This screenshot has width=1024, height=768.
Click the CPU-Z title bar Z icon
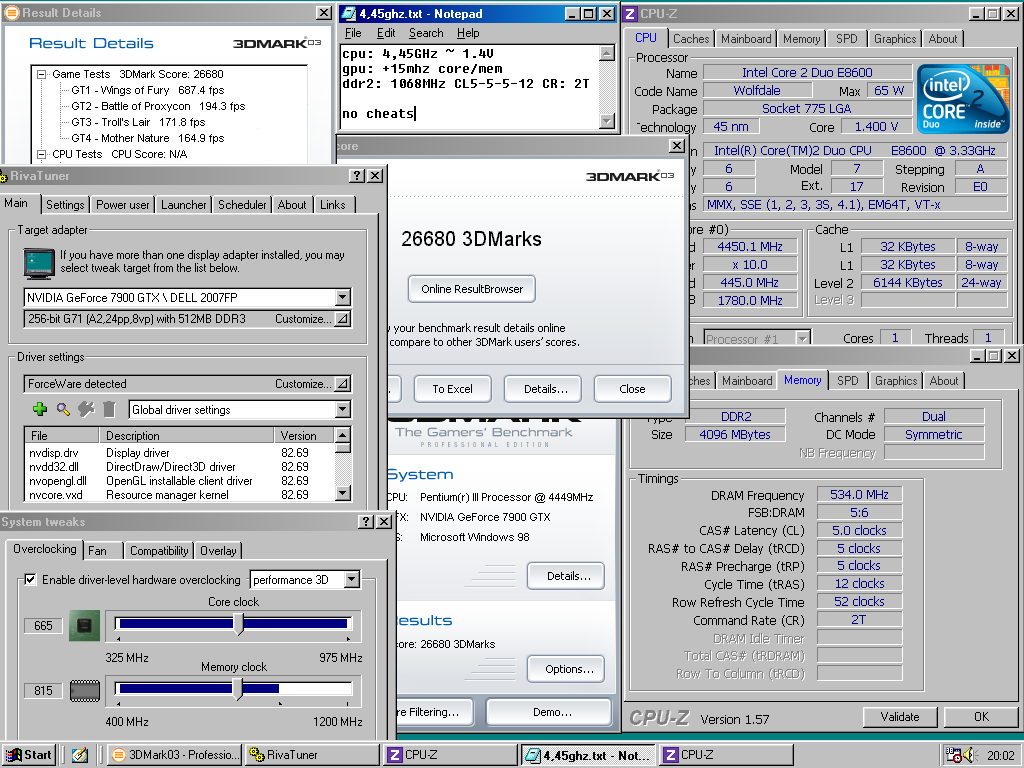click(x=630, y=14)
